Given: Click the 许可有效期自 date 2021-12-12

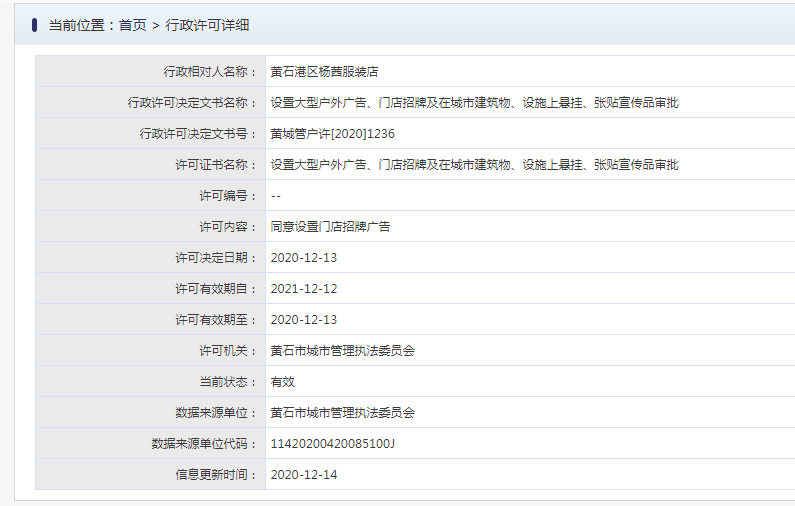Looking at the screenshot, I should click(304, 289).
